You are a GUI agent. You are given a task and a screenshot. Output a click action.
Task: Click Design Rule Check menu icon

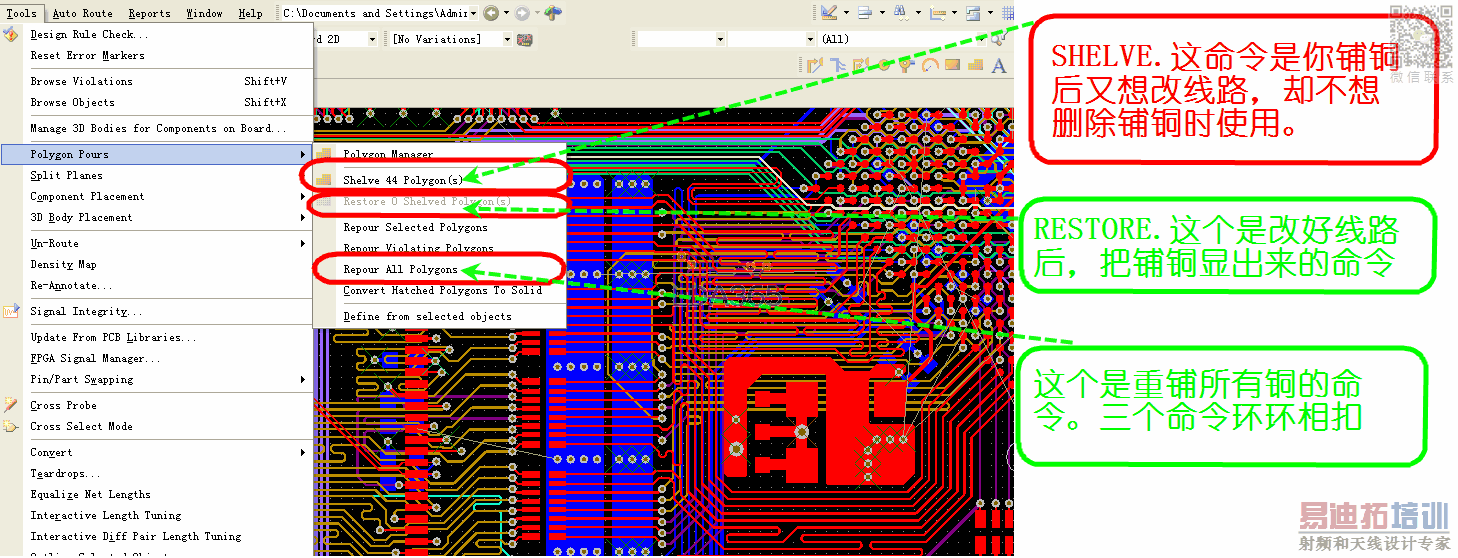pyautogui.click(x=11, y=35)
